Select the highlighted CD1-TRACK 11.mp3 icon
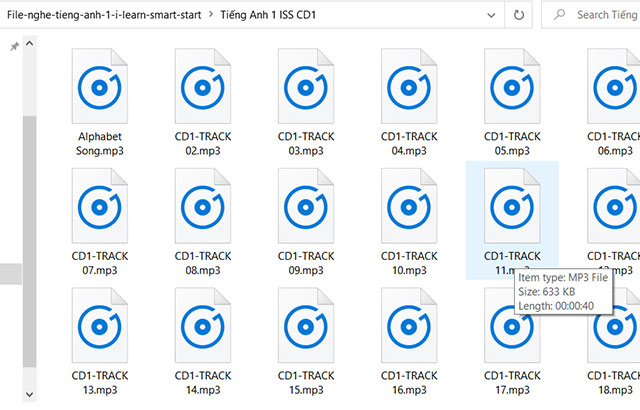The height and width of the screenshot is (410, 640). click(512, 205)
